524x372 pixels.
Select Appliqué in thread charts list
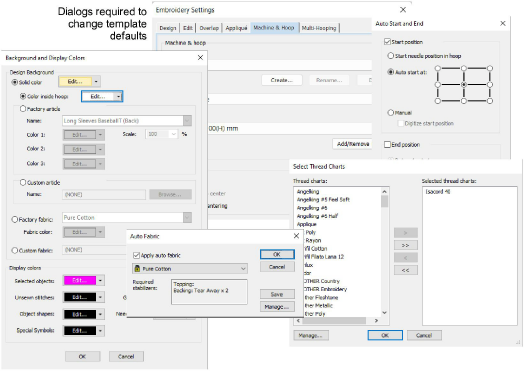pos(306,224)
